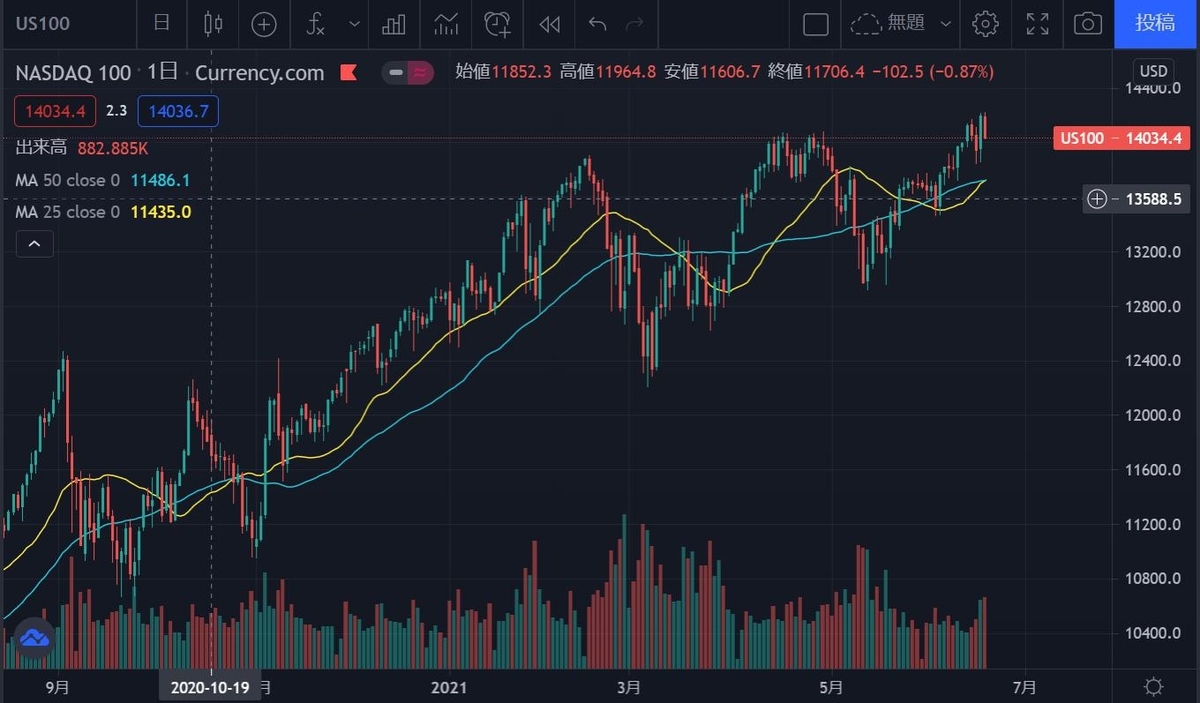Viewport: 1200px width, 703px height.
Task: Click the 2020-10-19 date label on the time axis
Action: click(210, 687)
